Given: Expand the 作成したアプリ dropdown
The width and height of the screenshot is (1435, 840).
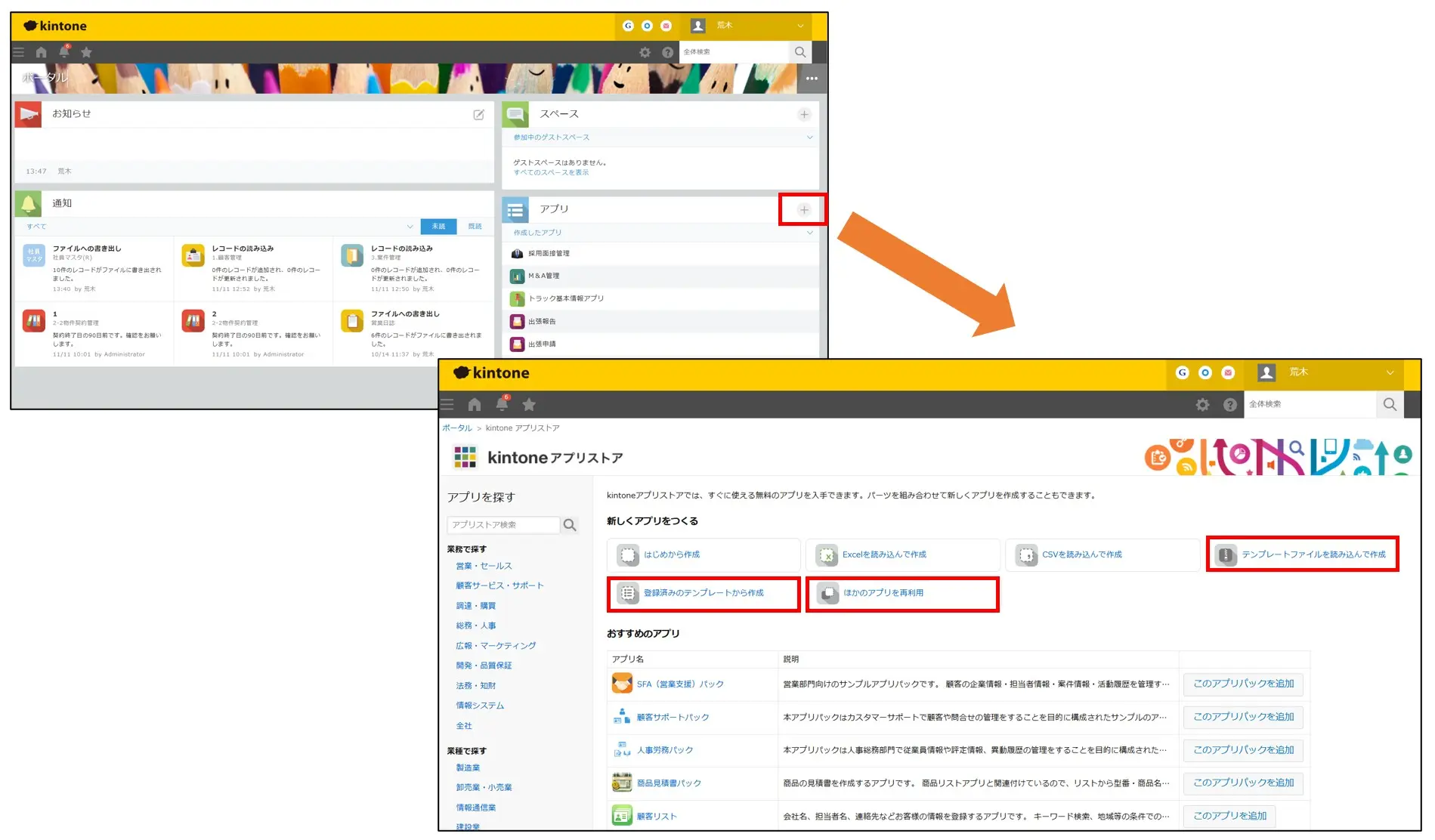Looking at the screenshot, I should click(809, 233).
